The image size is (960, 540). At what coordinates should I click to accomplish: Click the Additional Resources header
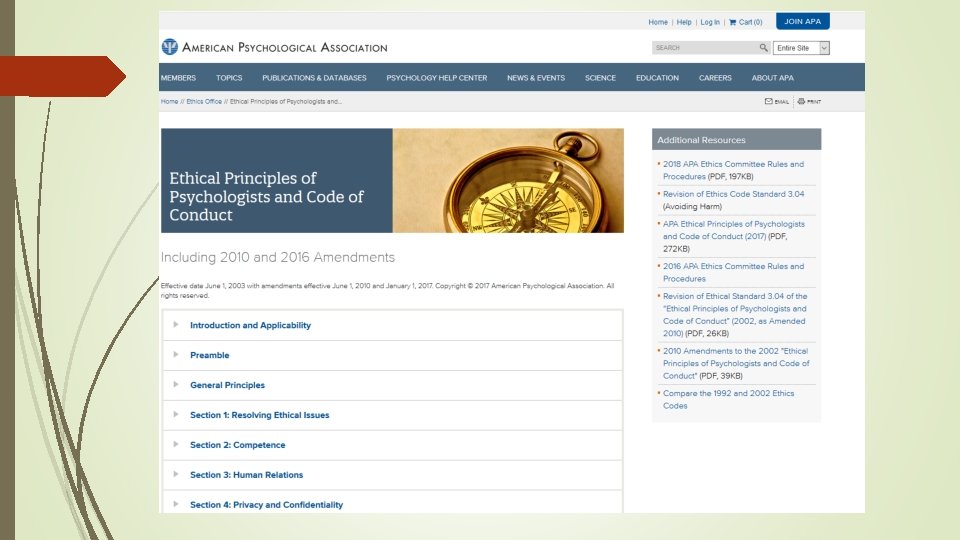click(x=737, y=140)
